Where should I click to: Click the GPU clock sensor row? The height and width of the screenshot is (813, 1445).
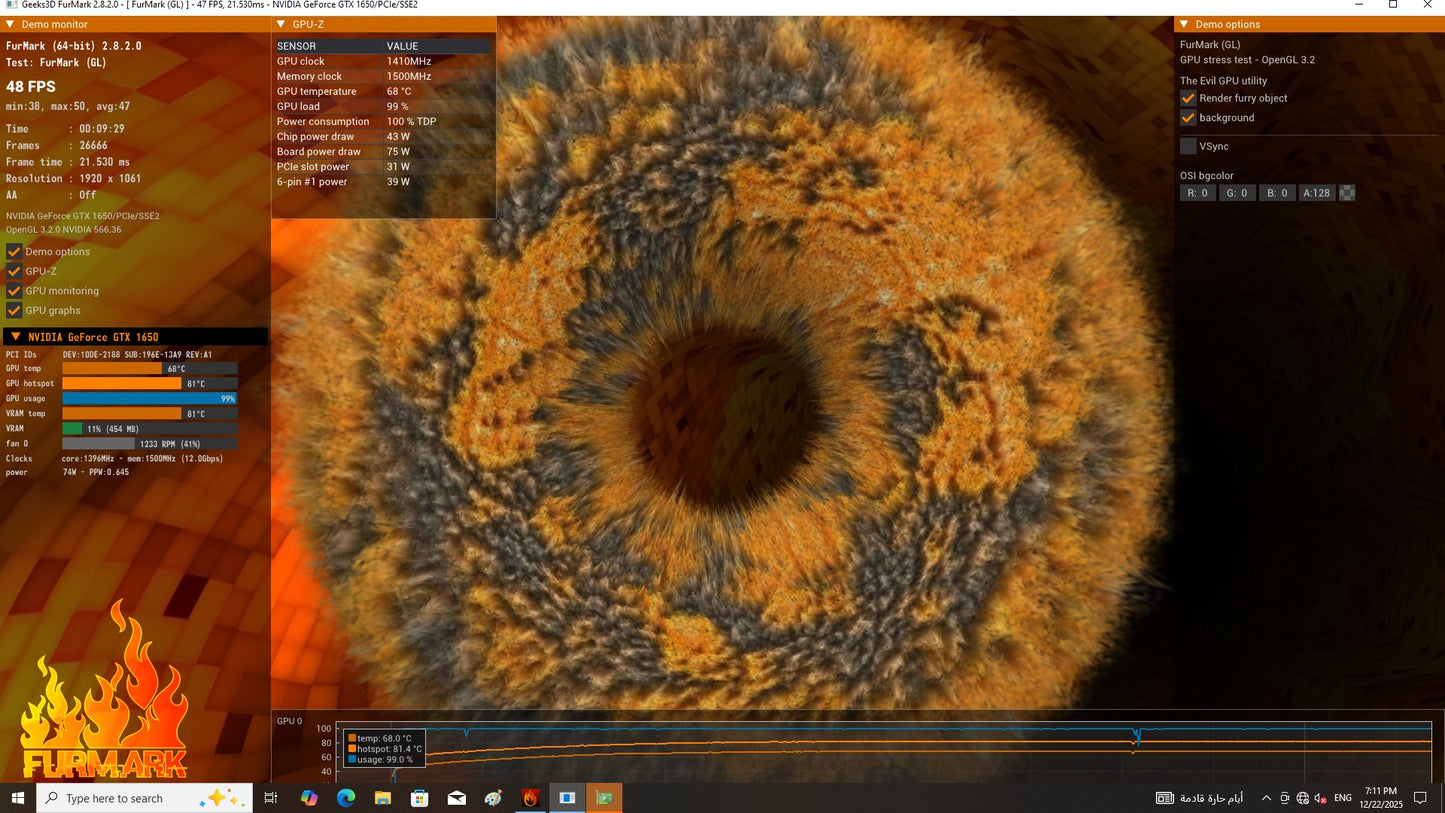click(384, 61)
